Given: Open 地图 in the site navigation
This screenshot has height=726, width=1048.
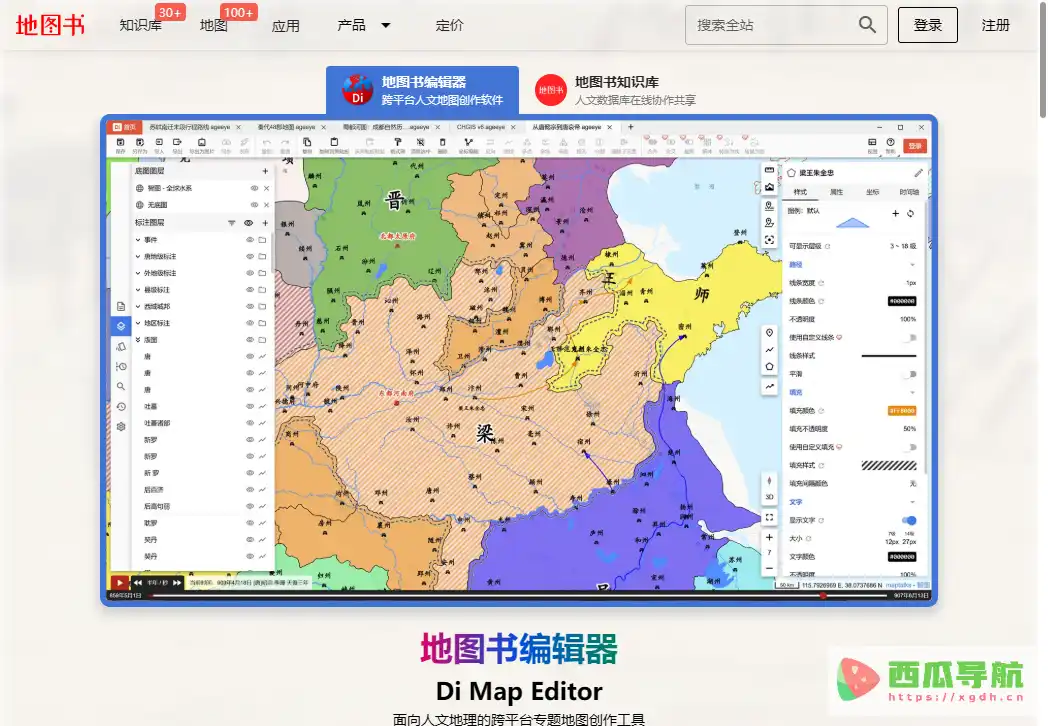Looking at the screenshot, I should (214, 25).
